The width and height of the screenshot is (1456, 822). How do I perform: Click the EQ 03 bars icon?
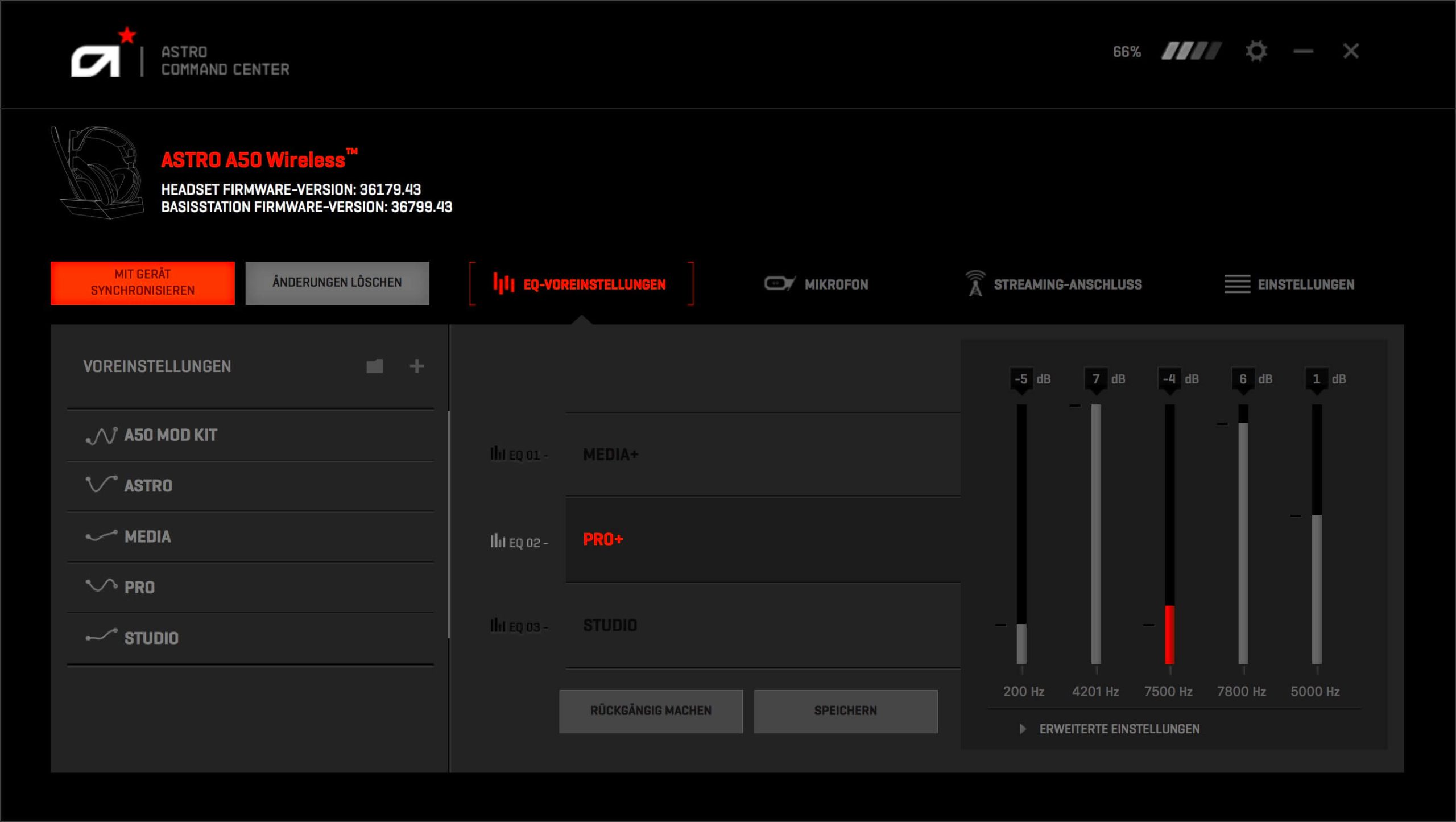point(498,626)
